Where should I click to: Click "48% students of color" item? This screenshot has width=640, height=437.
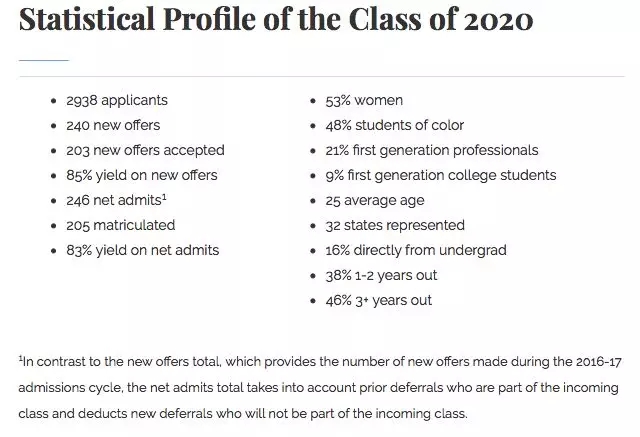click(x=394, y=125)
